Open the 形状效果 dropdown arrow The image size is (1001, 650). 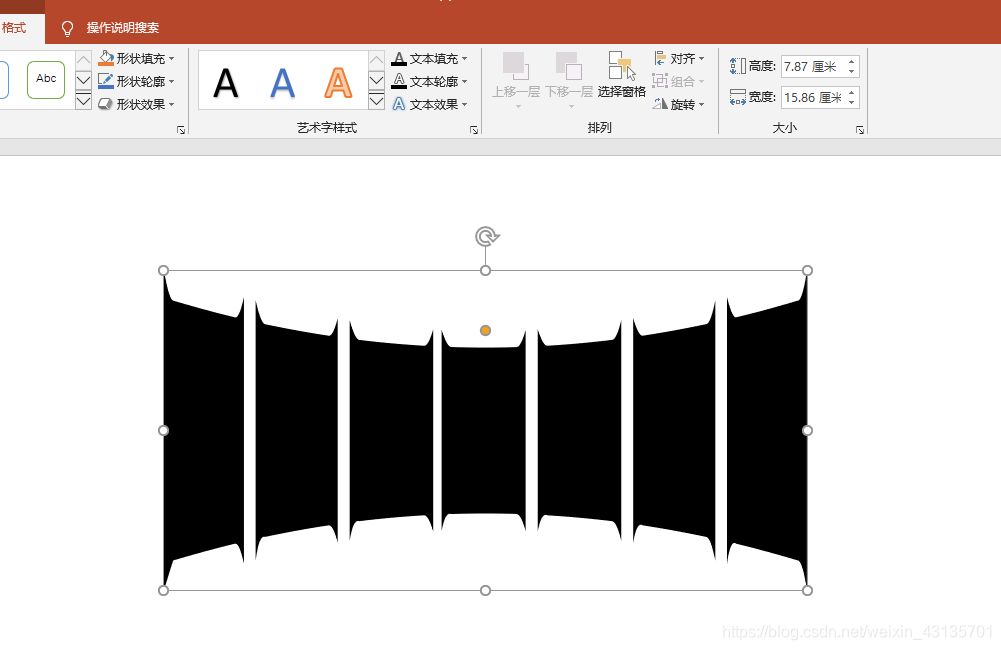172,105
